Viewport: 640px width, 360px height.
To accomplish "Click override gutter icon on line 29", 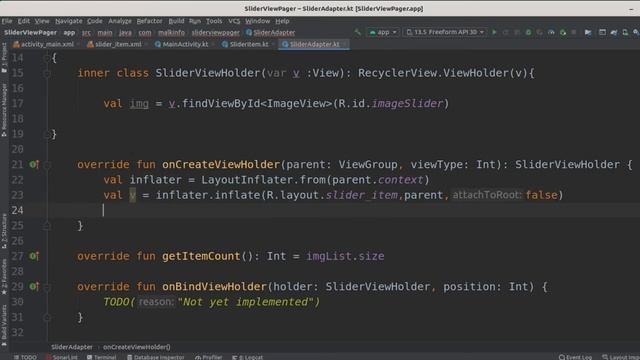I will click(x=34, y=287).
